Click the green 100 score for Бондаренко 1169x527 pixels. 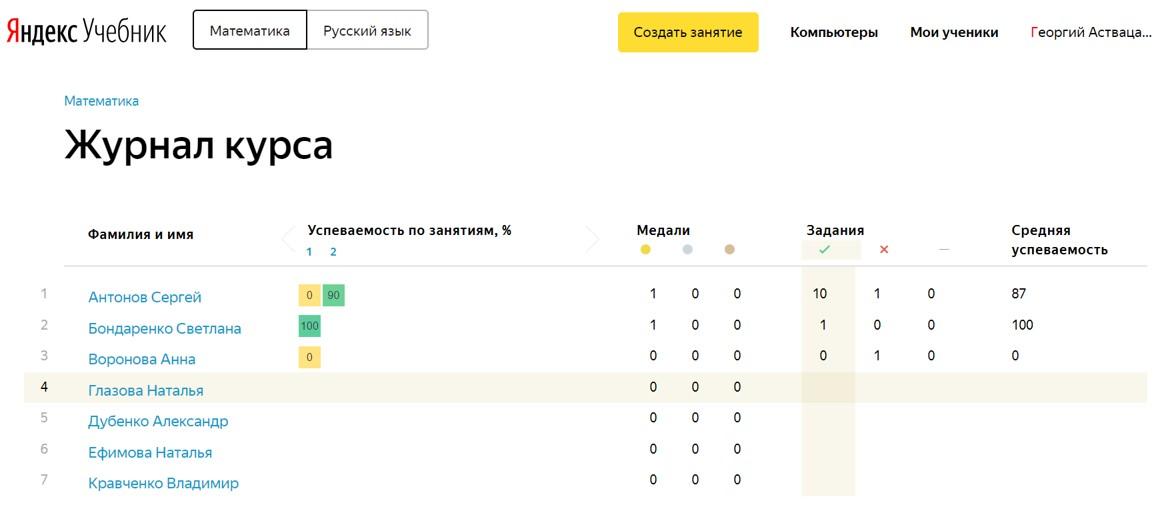(309, 326)
